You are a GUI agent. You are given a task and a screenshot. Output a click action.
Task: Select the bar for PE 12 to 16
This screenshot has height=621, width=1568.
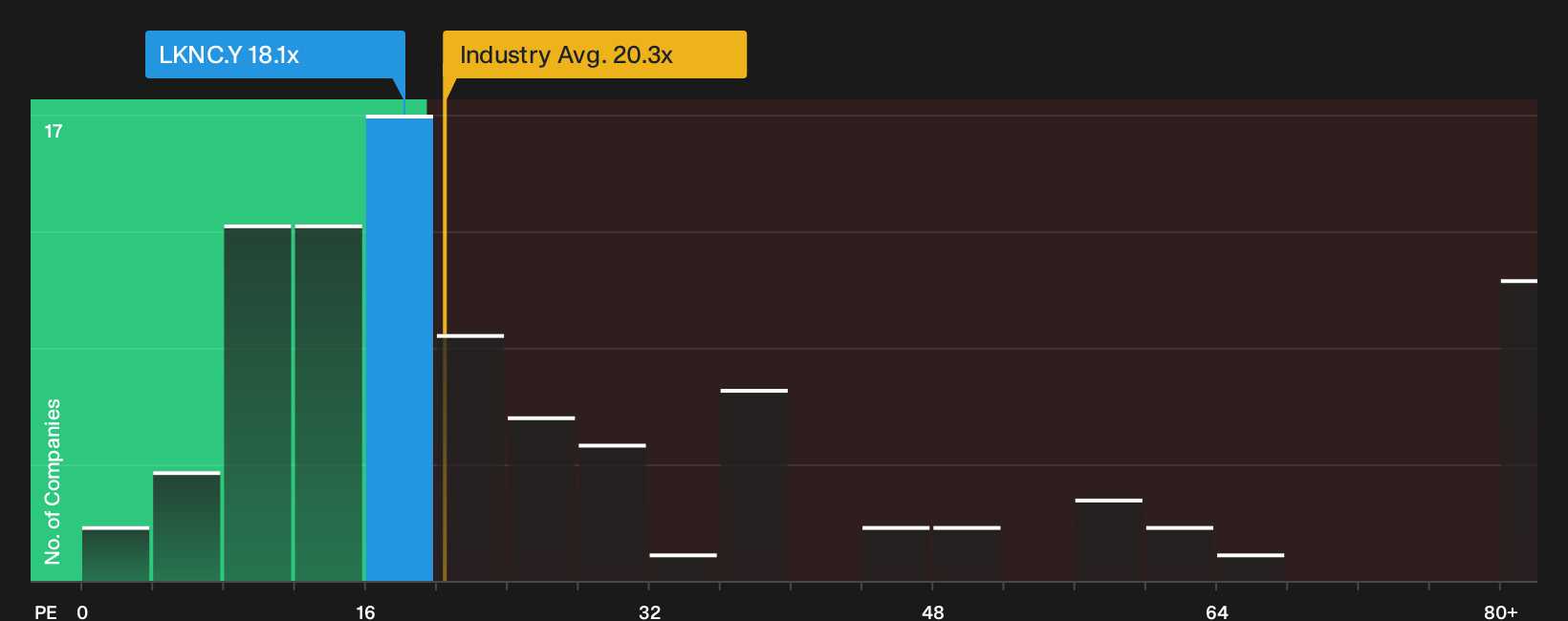(x=329, y=402)
